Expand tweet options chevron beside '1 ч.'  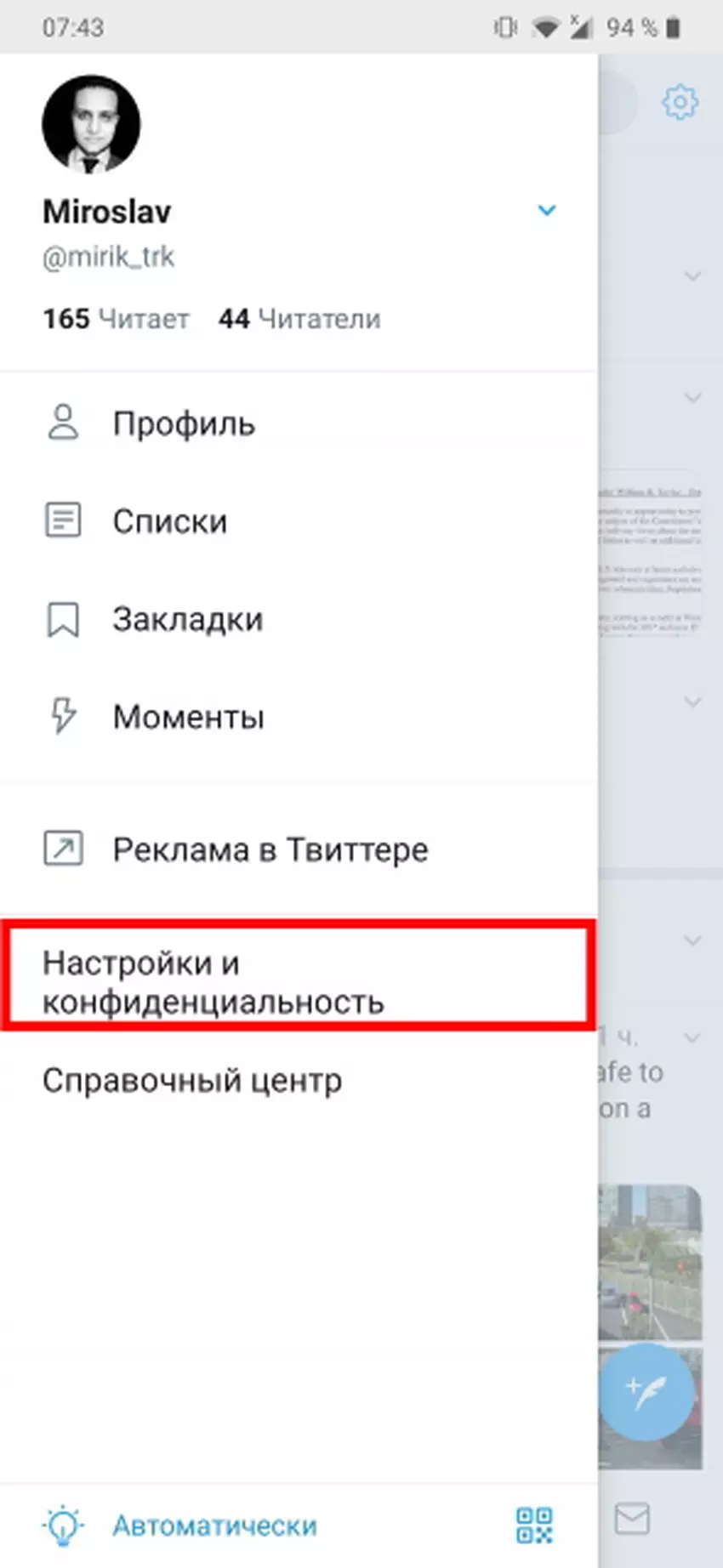693,1037
